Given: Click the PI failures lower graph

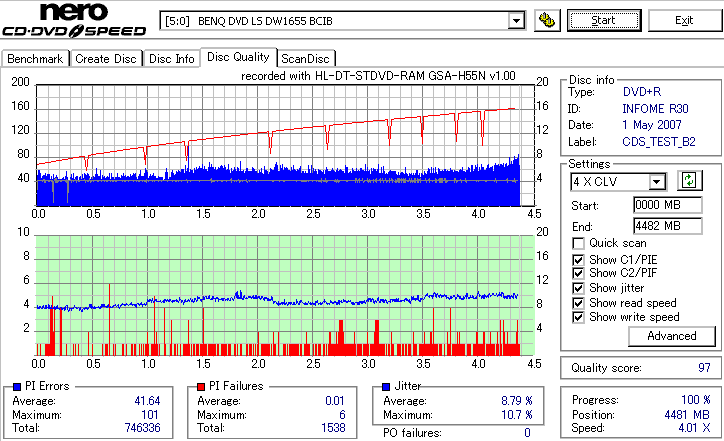Looking at the screenshot, I should (x=285, y=296).
